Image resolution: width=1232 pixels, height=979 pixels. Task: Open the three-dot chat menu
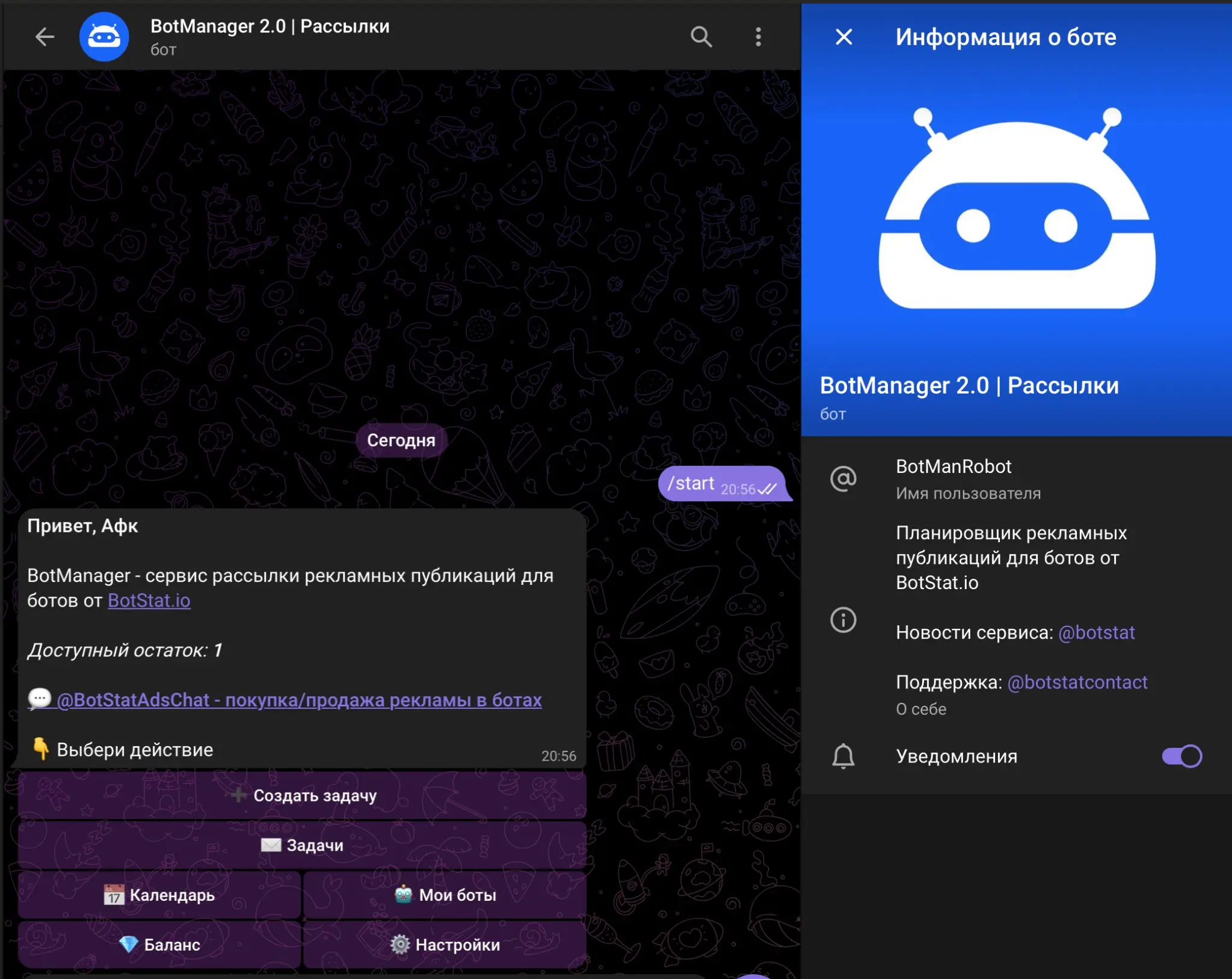[758, 37]
